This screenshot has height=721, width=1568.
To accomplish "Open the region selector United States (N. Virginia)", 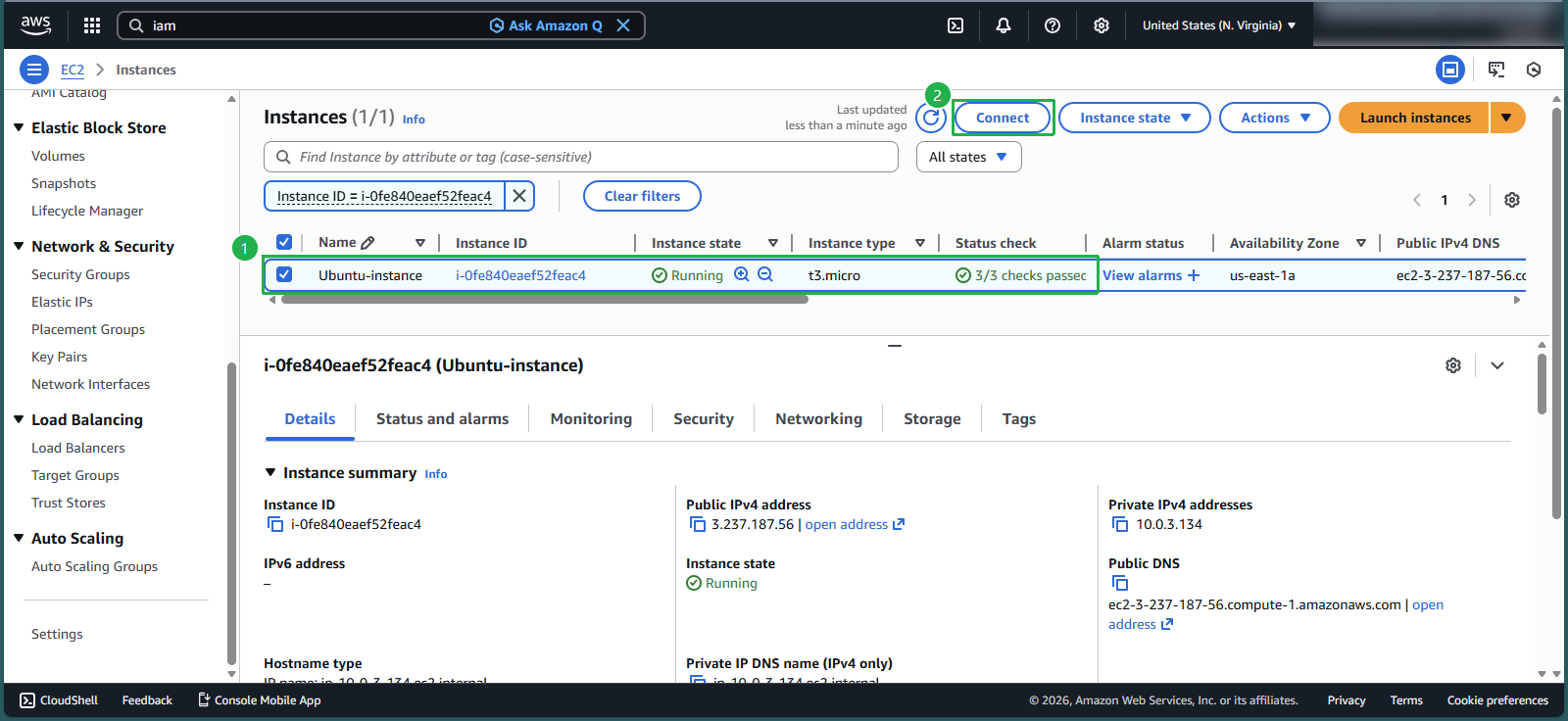I will tap(1219, 25).
